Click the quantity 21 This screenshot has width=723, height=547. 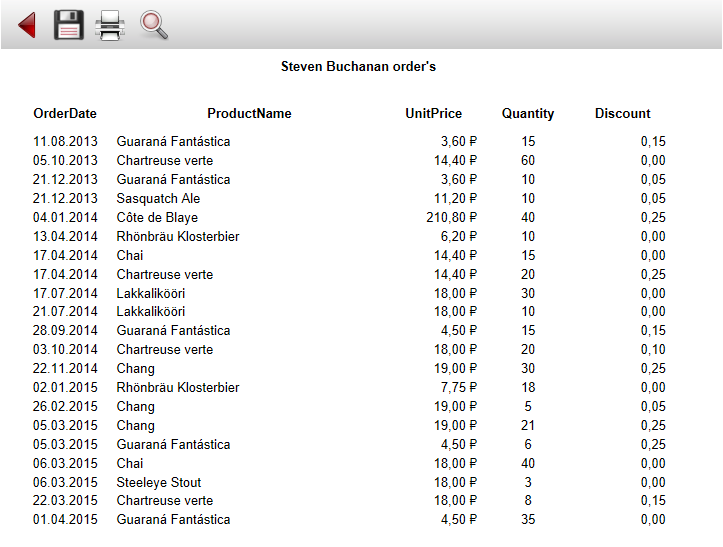point(528,425)
